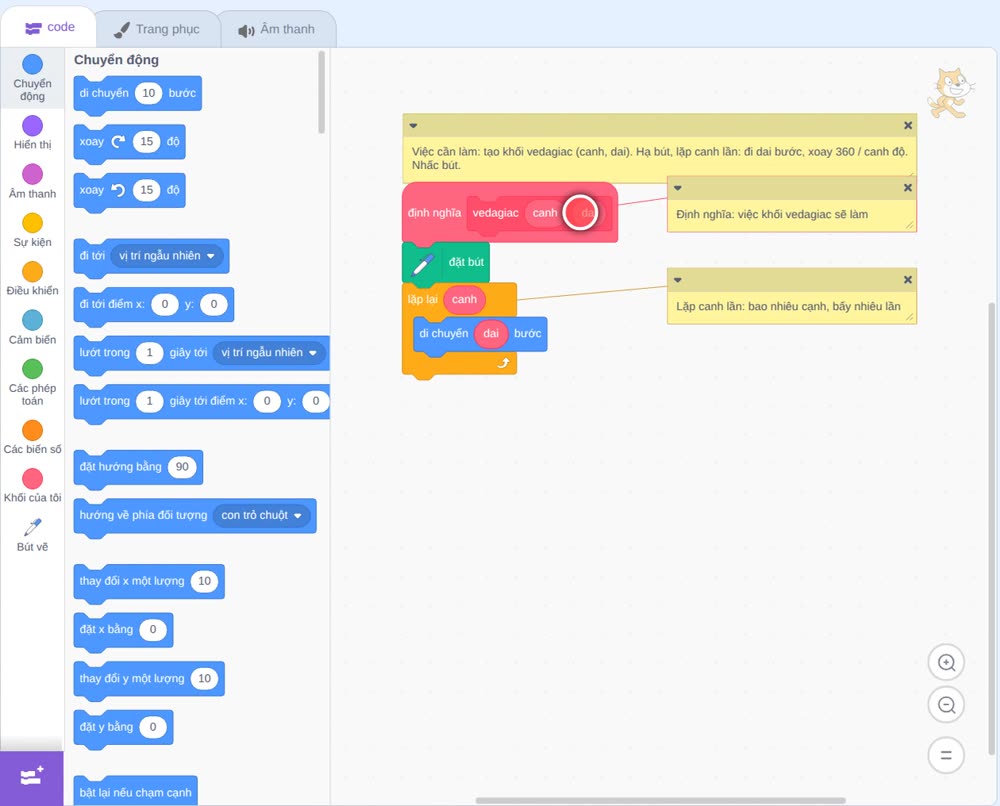Click the block palette vertical scrollbar

coord(321,92)
